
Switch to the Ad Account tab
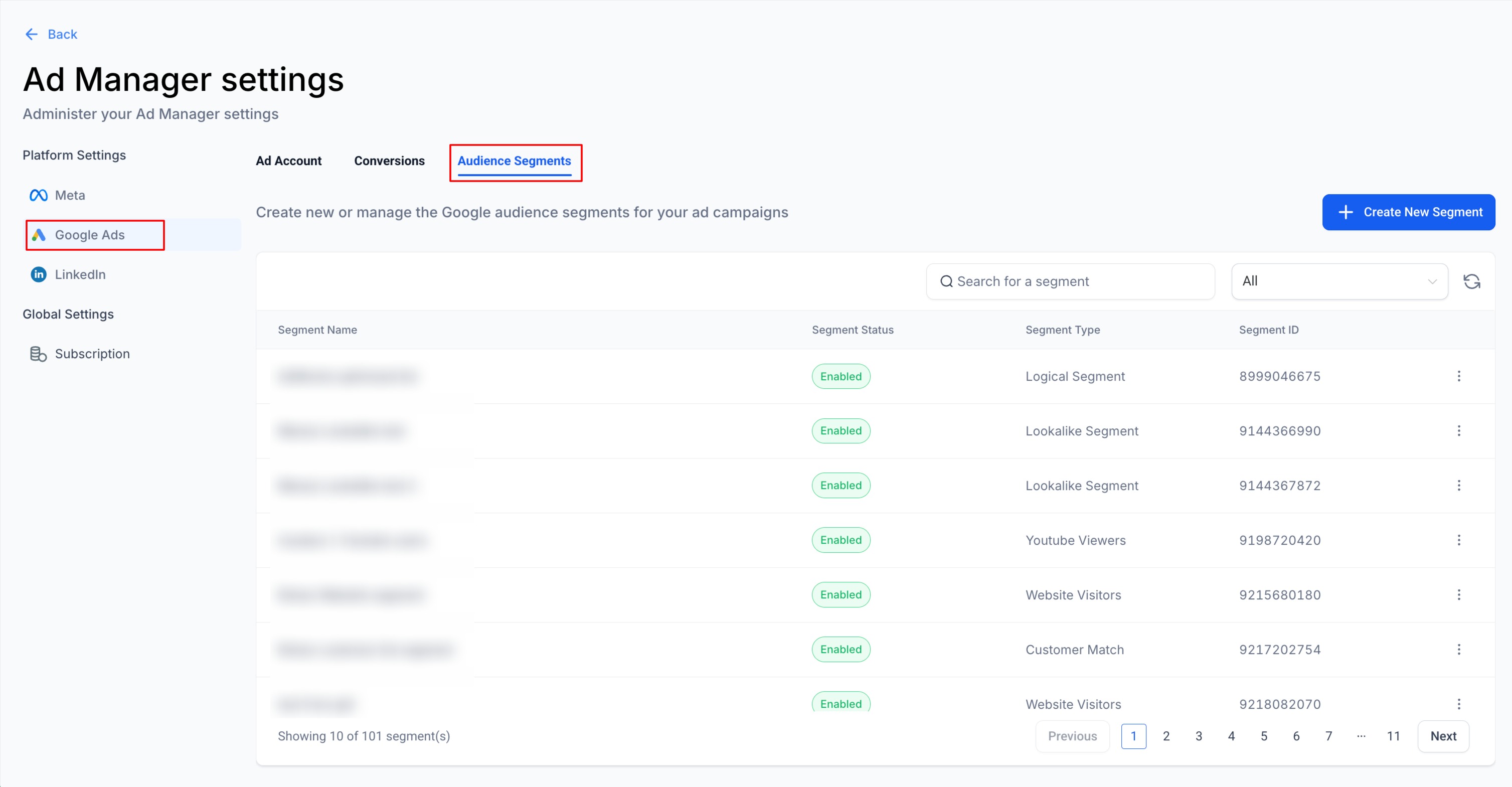click(288, 161)
